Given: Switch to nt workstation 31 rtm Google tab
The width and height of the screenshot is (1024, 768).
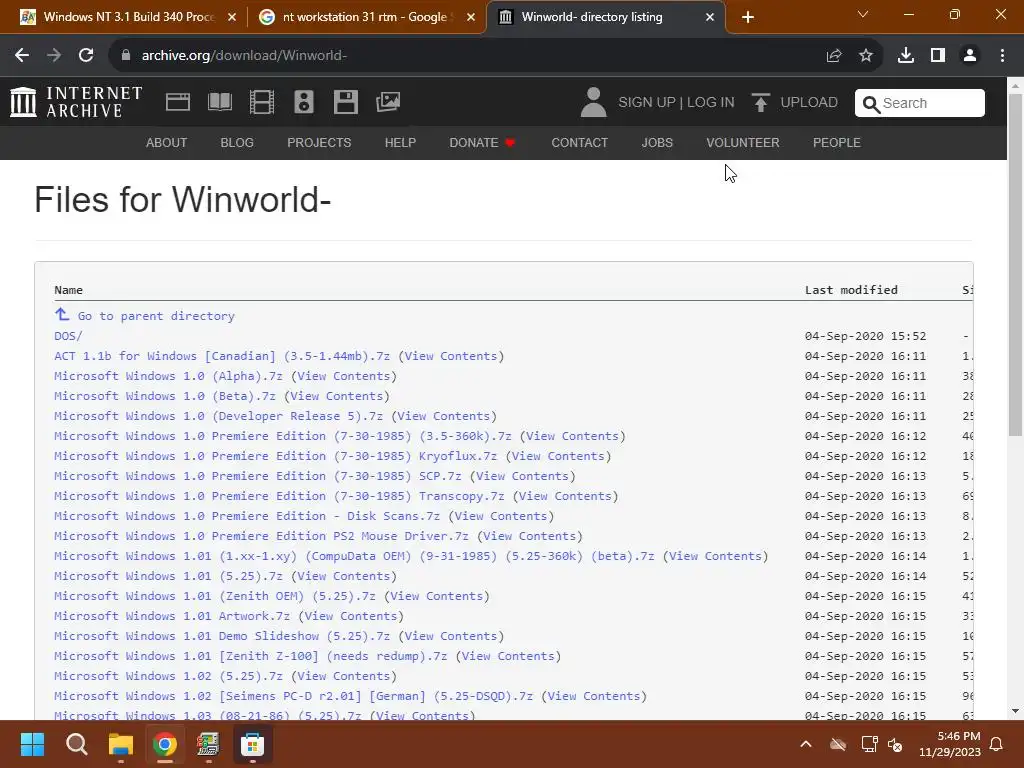Looking at the screenshot, I should click(365, 17).
